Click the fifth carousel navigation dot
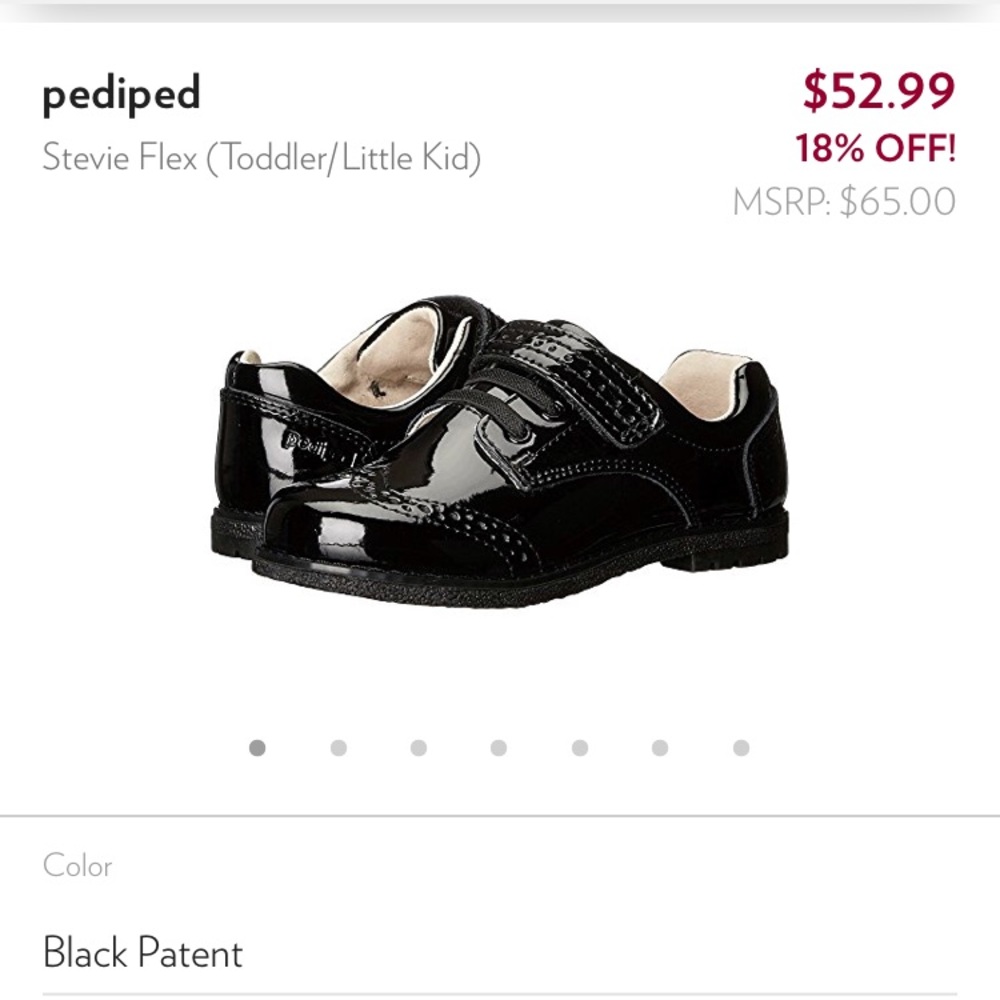The image size is (1000, 1000). tap(578, 746)
